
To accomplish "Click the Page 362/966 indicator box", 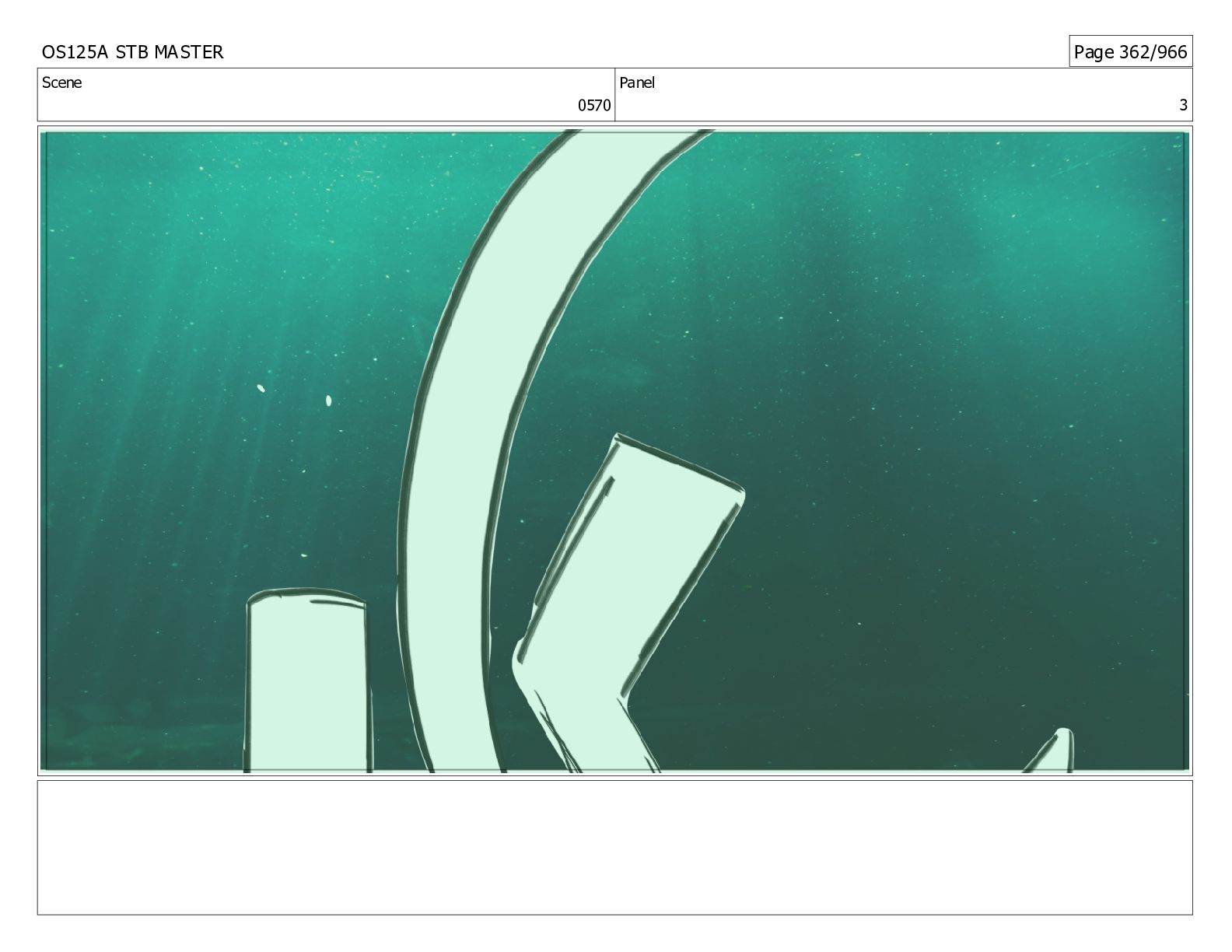I will pos(1130,51).
